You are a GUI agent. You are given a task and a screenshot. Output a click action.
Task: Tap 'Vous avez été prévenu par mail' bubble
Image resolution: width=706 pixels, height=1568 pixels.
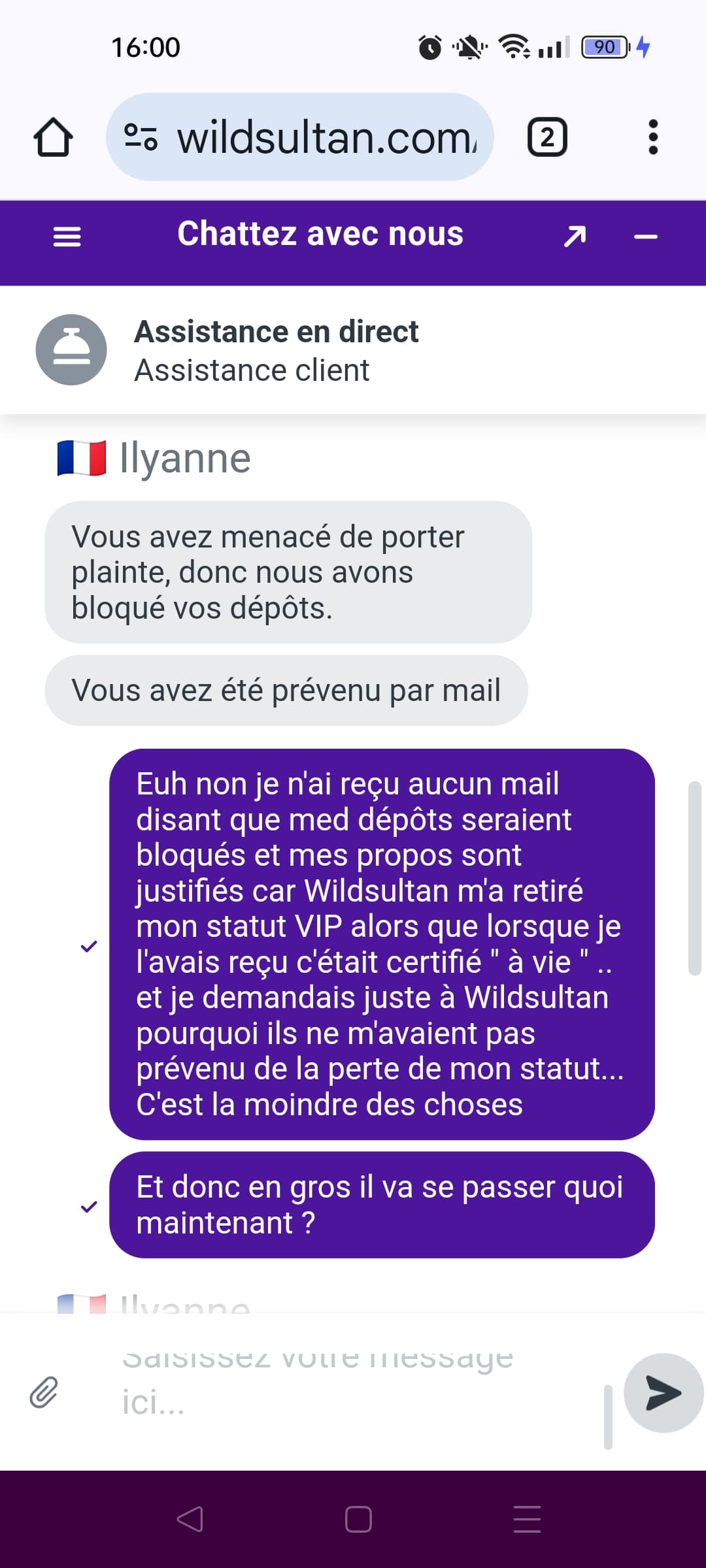click(286, 690)
